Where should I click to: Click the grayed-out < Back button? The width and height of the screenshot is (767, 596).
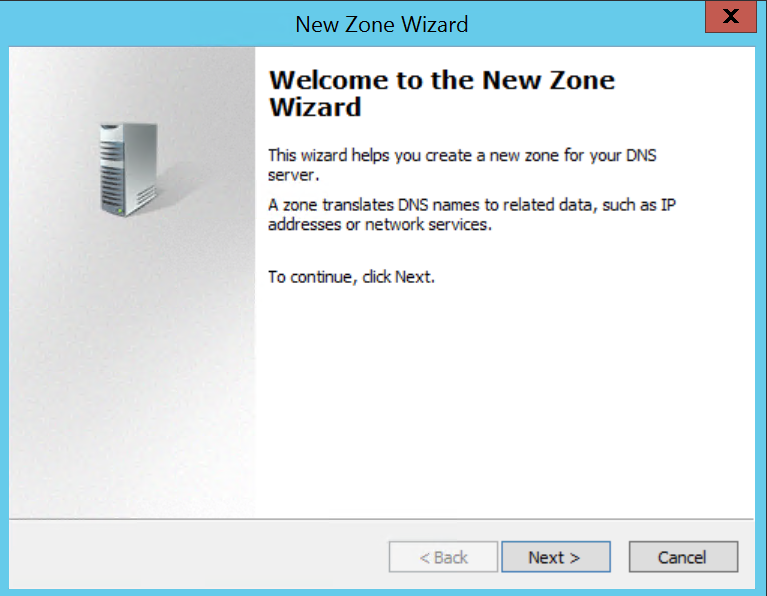tap(443, 557)
